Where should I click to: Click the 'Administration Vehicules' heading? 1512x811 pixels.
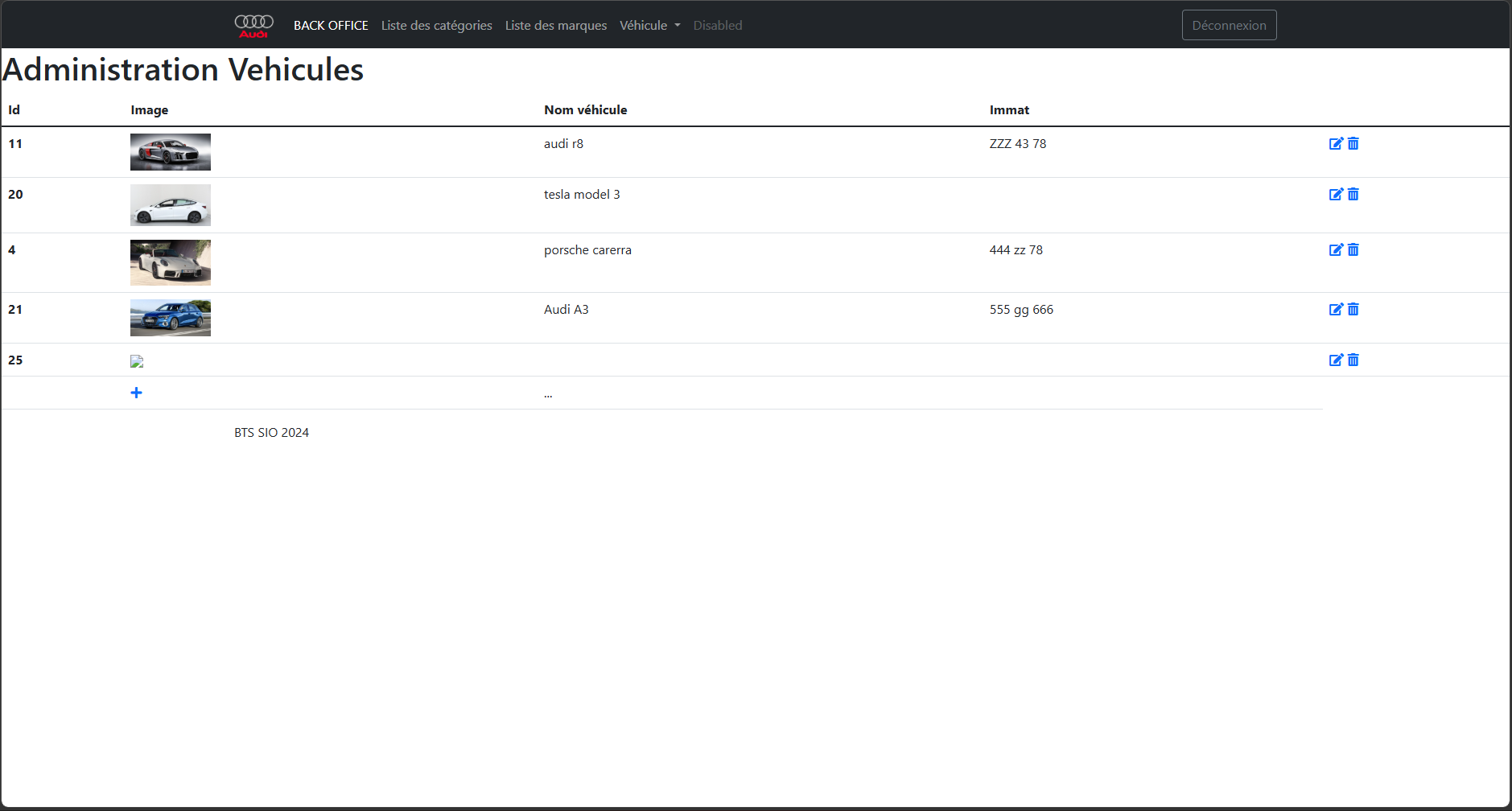pos(183,70)
